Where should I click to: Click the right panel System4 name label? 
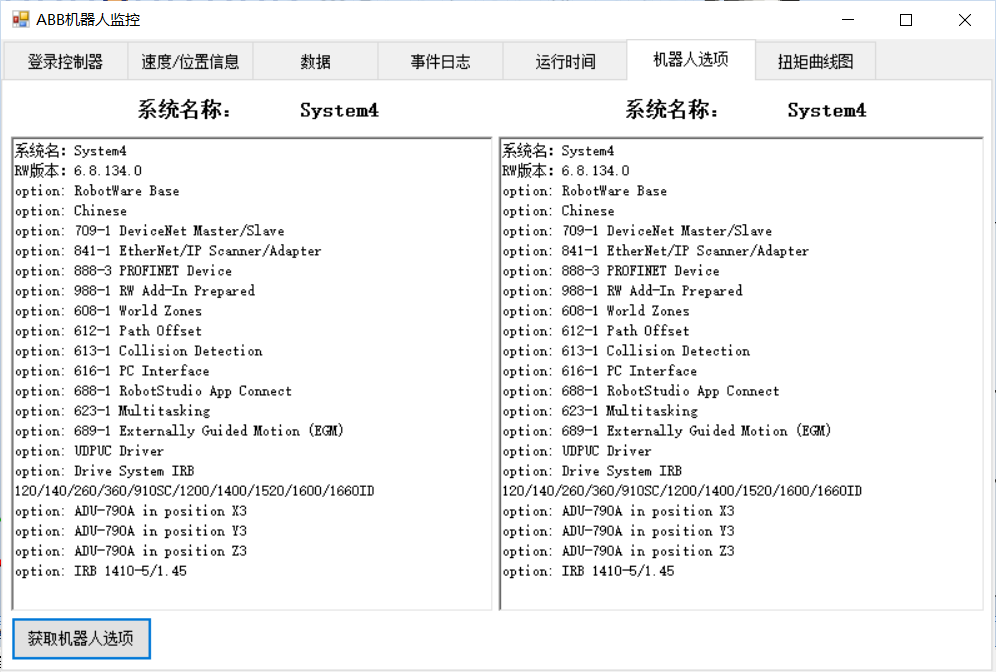pyautogui.click(x=826, y=110)
